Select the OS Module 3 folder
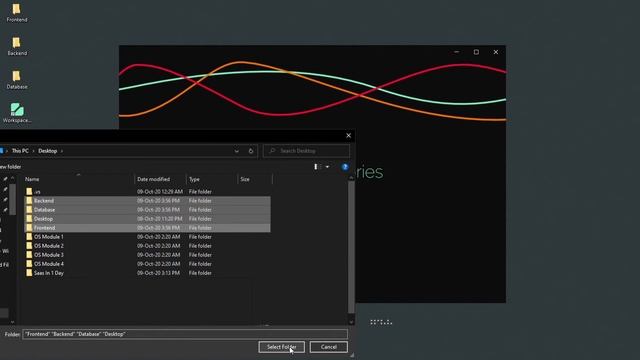Image resolution: width=640 pixels, height=360 pixels. coord(147,255)
